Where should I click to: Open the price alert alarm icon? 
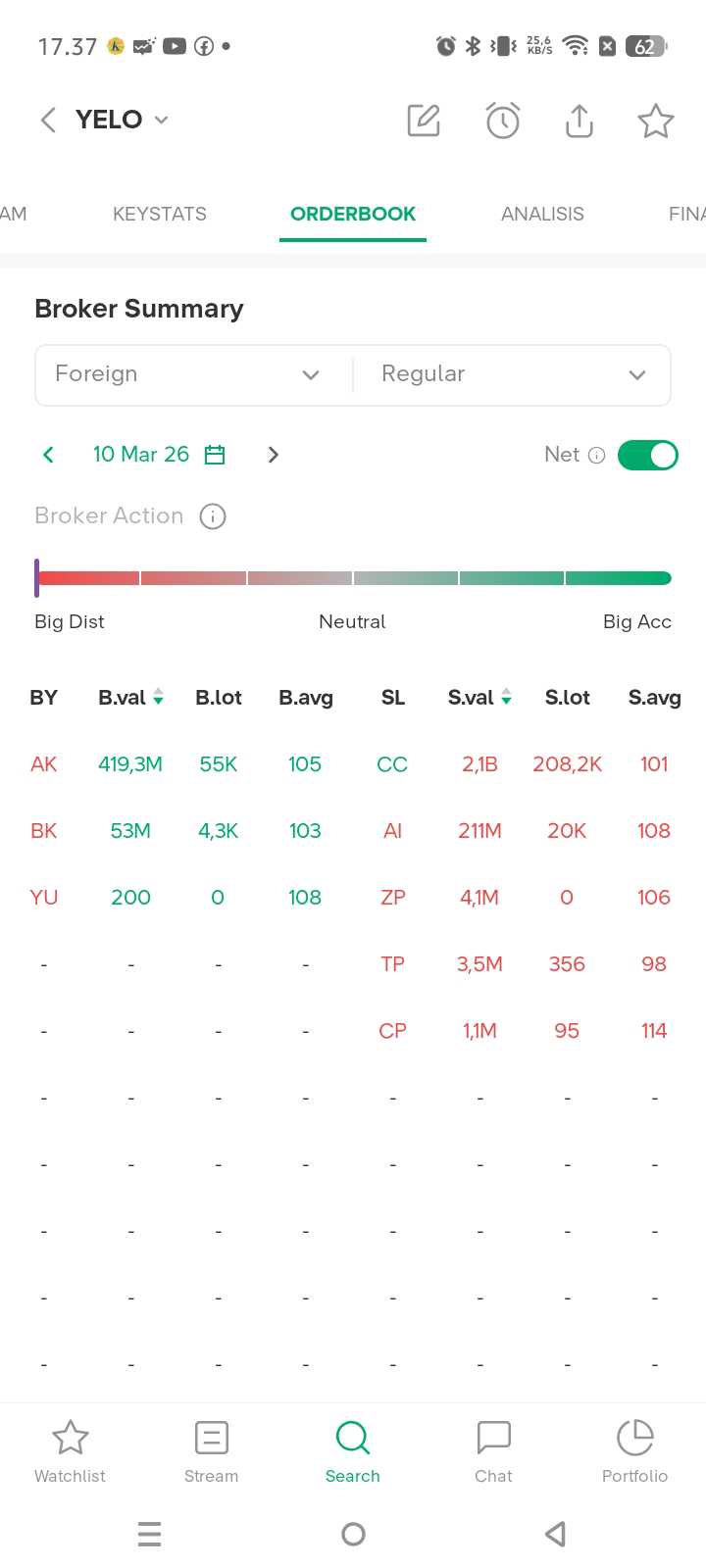[x=502, y=121]
